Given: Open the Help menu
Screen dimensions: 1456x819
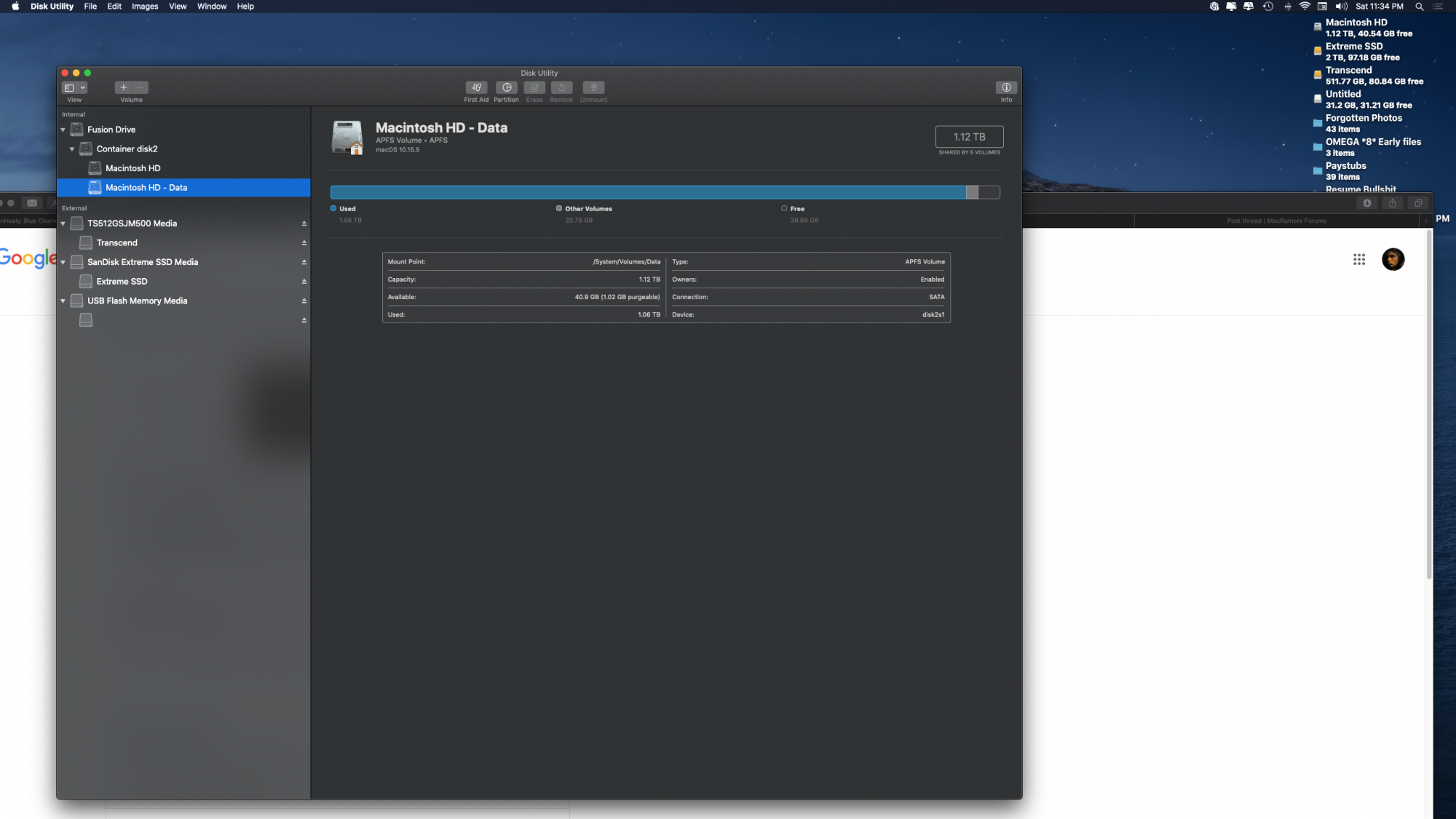Looking at the screenshot, I should pyautogui.click(x=245, y=7).
